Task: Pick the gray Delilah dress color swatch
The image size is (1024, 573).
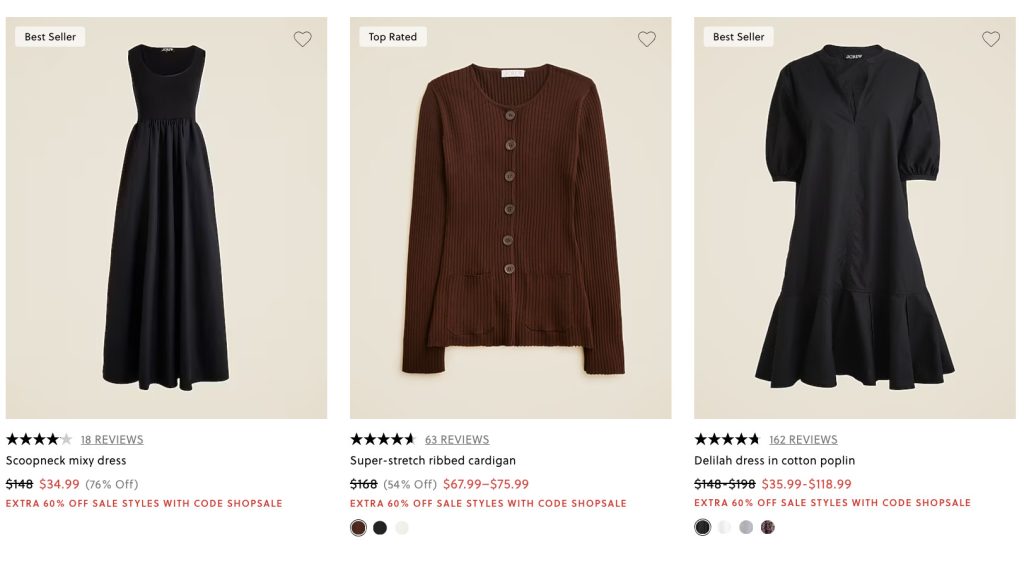Action: pyautogui.click(x=746, y=528)
